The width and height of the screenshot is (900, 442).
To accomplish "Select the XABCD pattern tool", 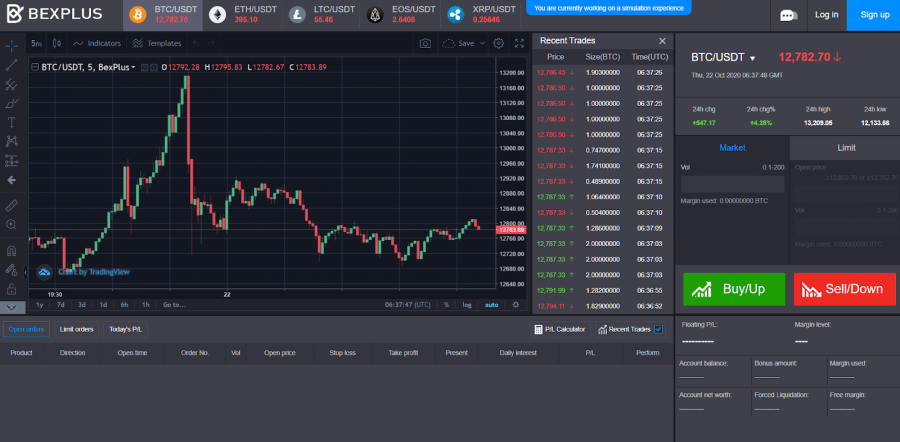I will pyautogui.click(x=11, y=141).
